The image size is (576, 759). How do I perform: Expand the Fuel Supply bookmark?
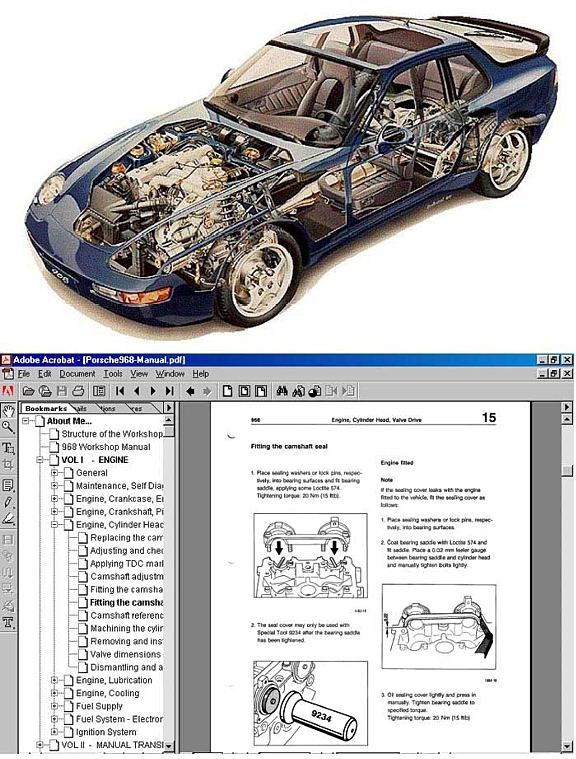point(55,706)
